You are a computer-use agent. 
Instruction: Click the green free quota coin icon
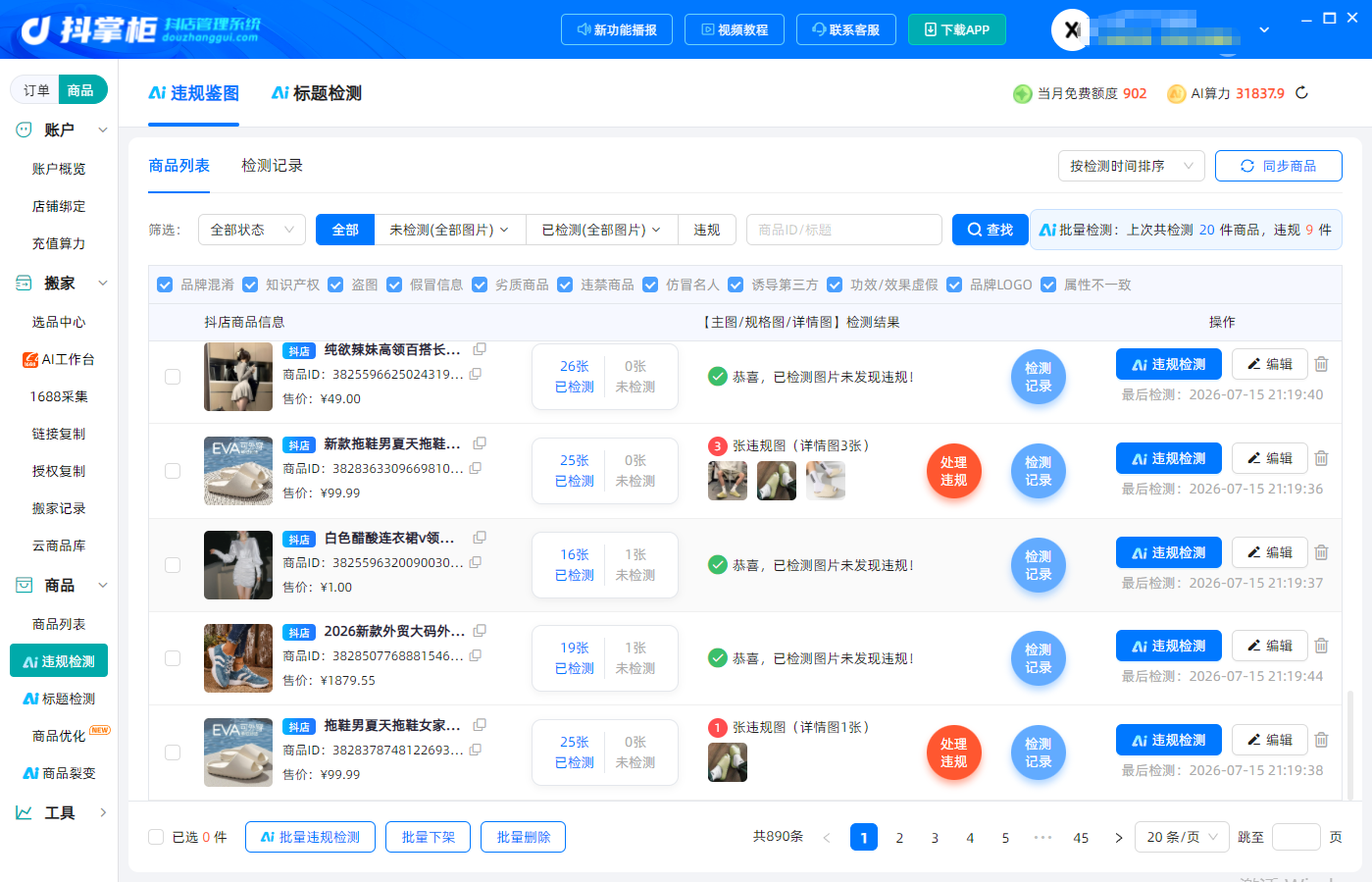click(x=1023, y=93)
